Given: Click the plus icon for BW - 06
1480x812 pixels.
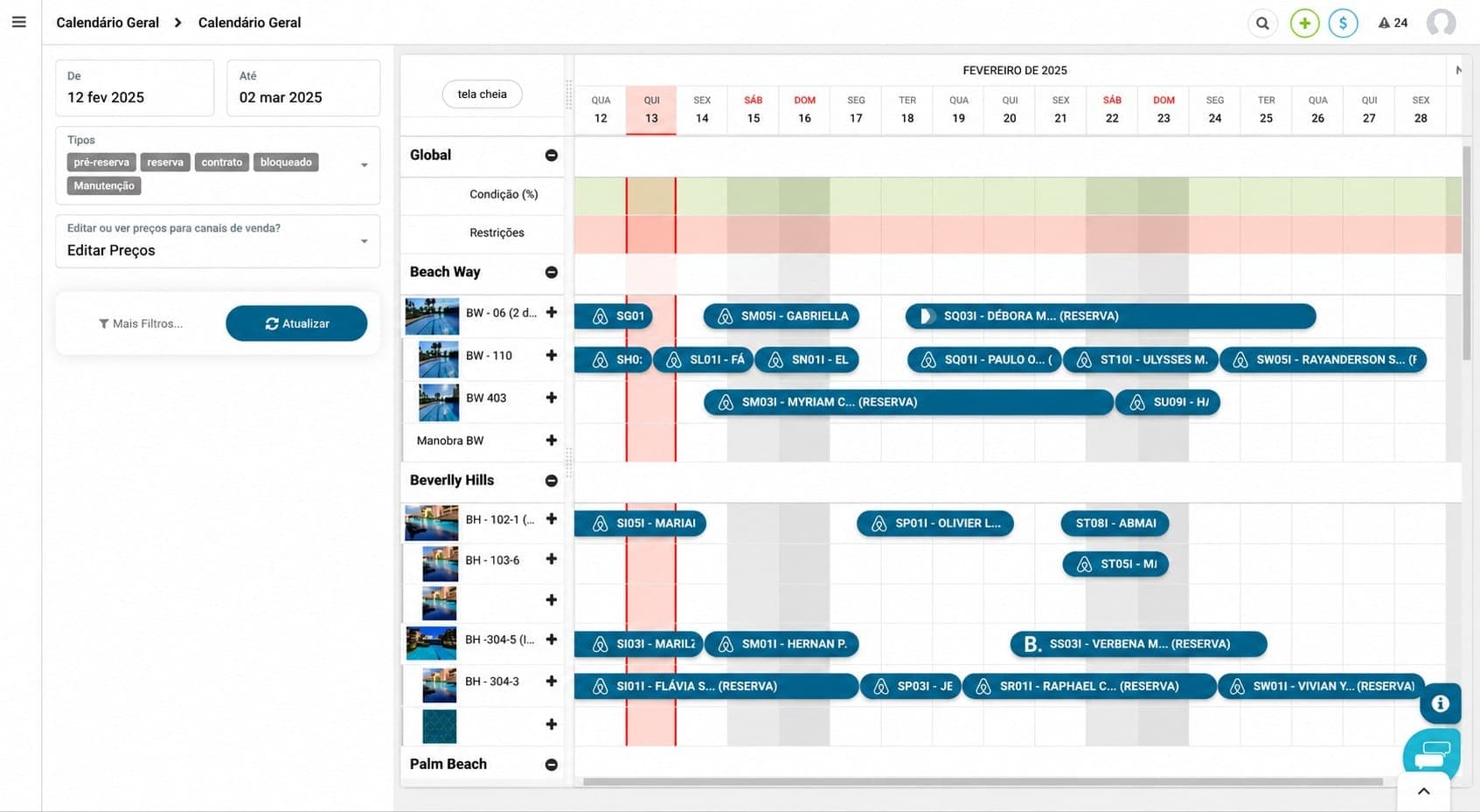Looking at the screenshot, I should tap(552, 312).
